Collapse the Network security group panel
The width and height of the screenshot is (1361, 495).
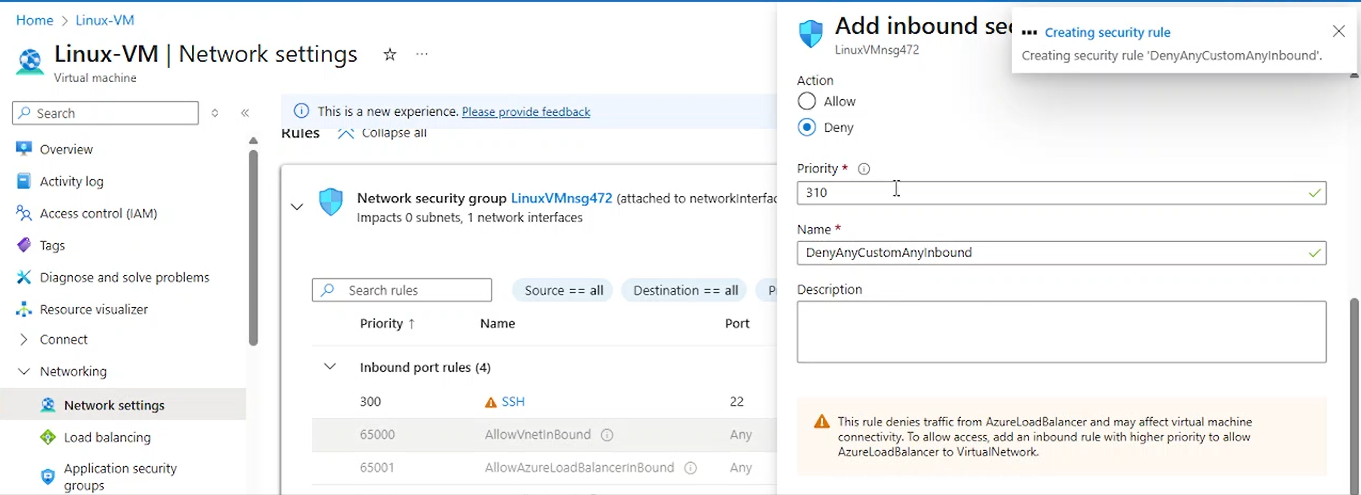(x=297, y=207)
